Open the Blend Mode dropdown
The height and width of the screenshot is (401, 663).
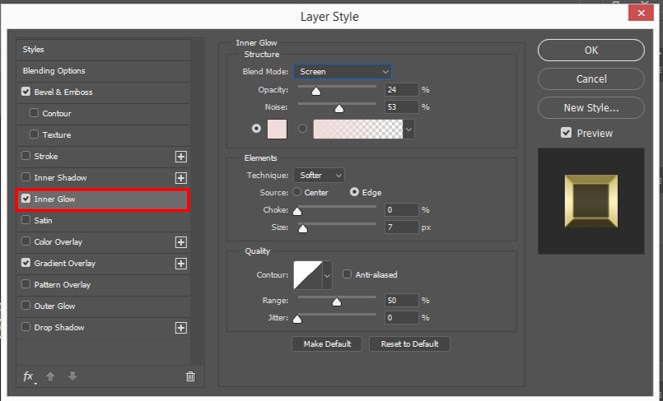pos(343,72)
